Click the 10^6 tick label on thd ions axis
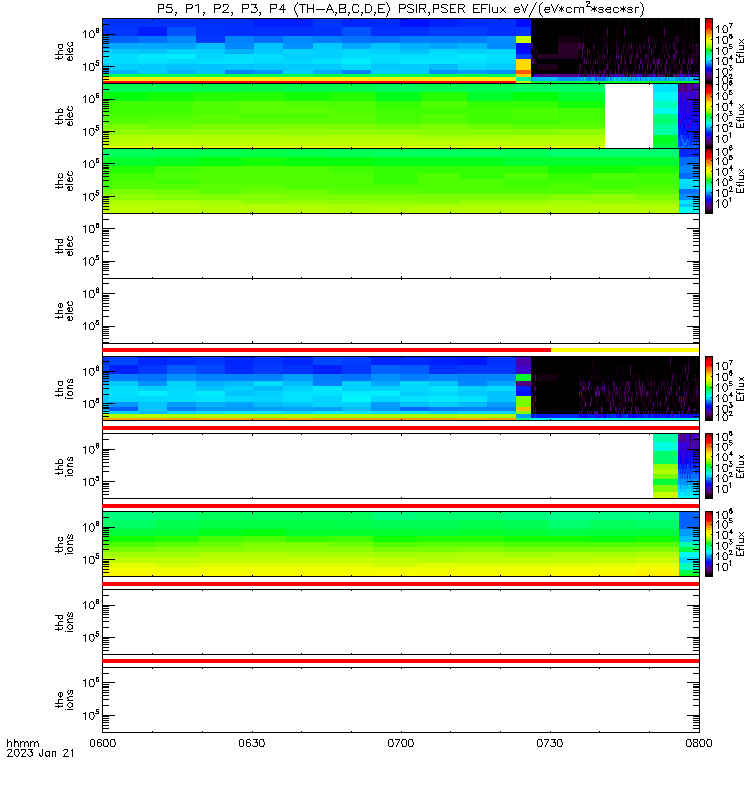750x800 pixels. [x=90, y=605]
